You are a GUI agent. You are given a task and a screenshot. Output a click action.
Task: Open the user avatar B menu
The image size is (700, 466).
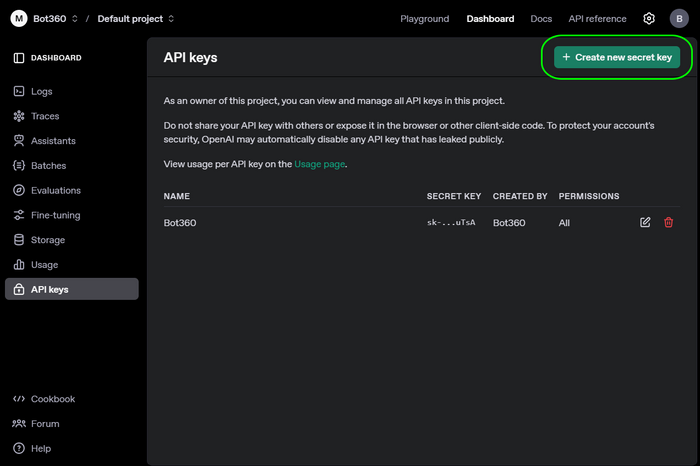pyautogui.click(x=678, y=18)
